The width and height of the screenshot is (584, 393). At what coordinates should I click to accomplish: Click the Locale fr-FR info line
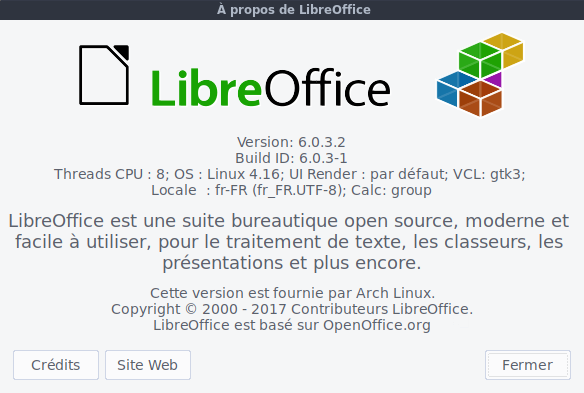pos(291,190)
